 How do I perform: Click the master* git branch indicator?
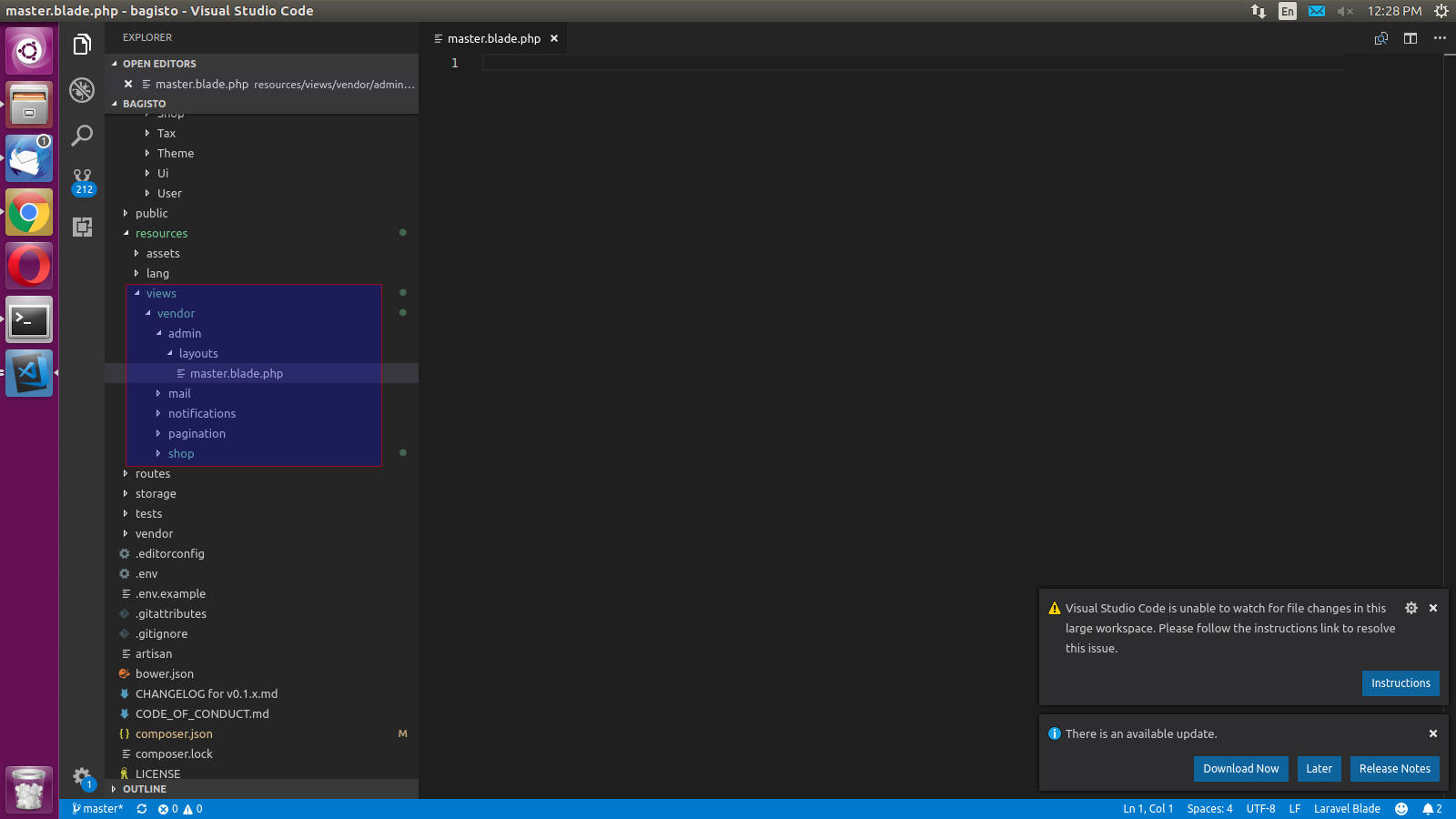click(97, 809)
